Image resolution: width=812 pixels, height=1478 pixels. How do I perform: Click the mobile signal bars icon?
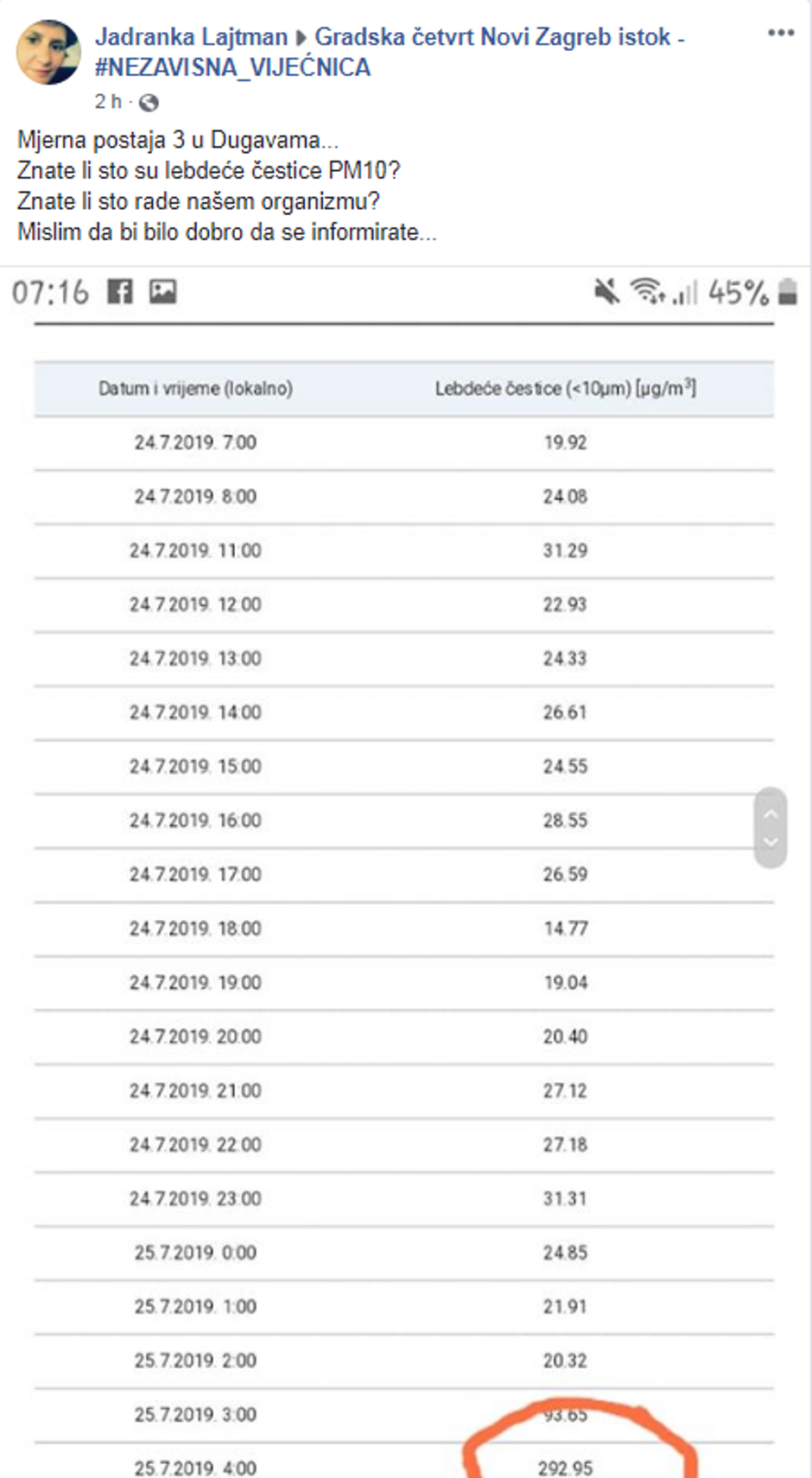(x=685, y=294)
